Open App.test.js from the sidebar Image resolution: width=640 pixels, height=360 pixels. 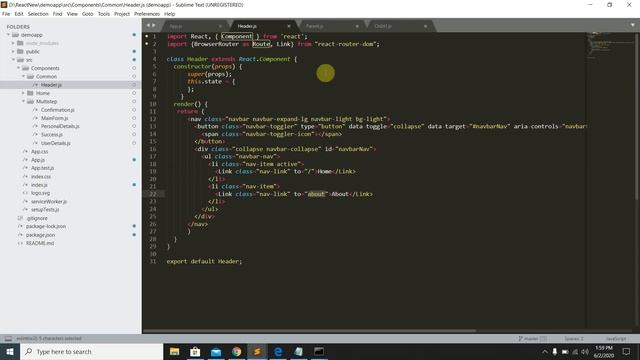tap(42, 168)
